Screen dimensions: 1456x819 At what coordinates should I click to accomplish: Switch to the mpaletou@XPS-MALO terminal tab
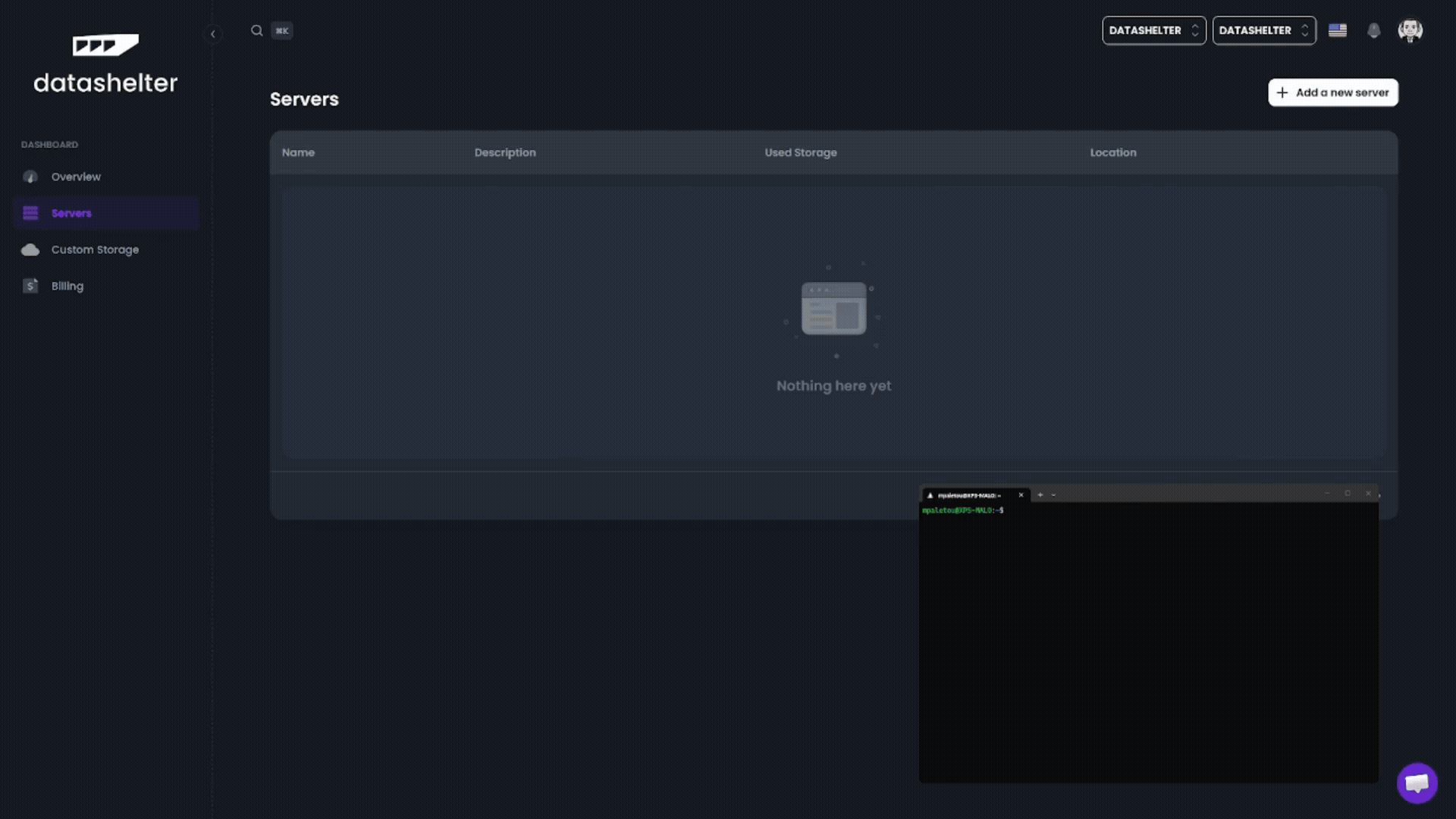971,494
